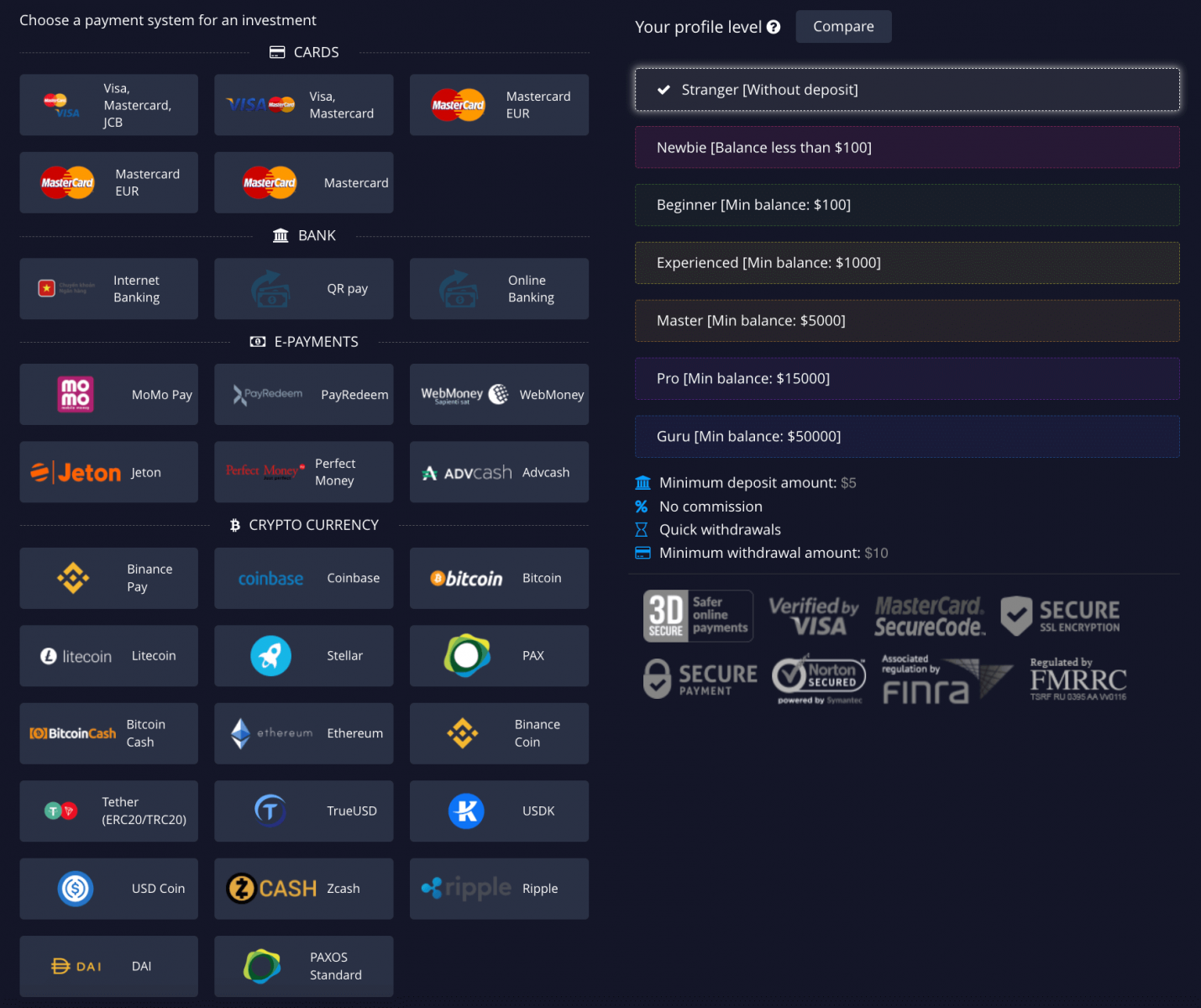Click the TrueUSD T icon

coord(270,811)
